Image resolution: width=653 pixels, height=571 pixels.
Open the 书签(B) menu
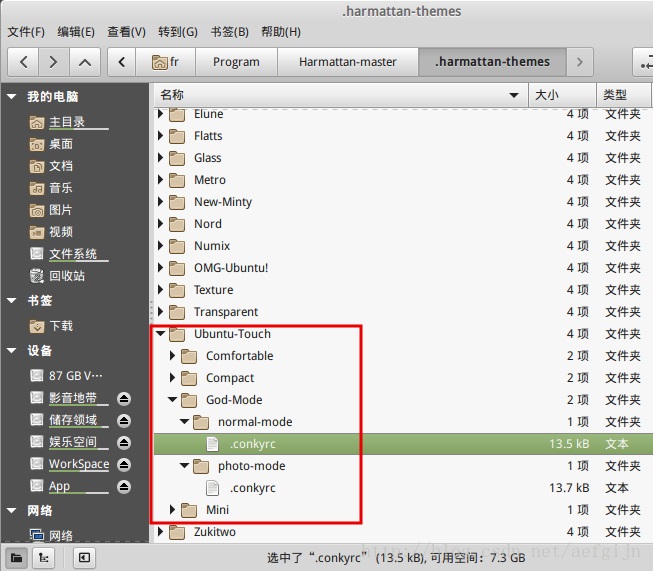[x=229, y=32]
